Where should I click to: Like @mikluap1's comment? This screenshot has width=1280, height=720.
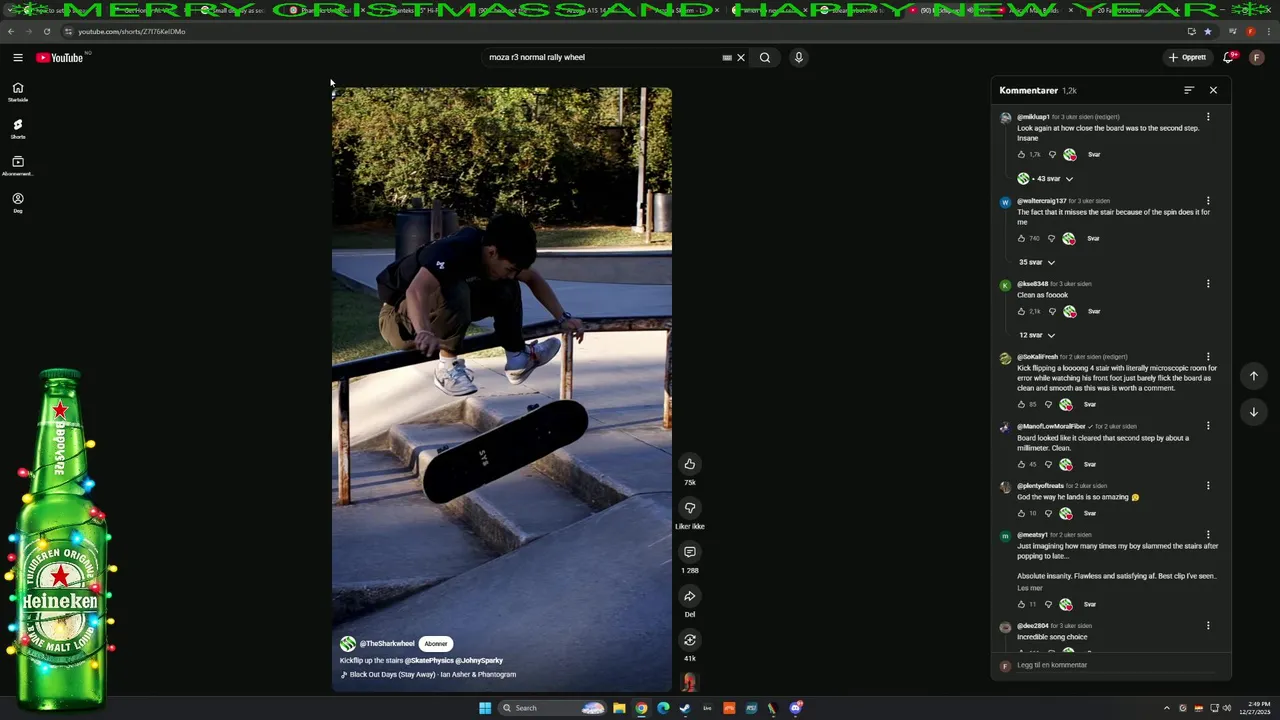(x=1021, y=155)
